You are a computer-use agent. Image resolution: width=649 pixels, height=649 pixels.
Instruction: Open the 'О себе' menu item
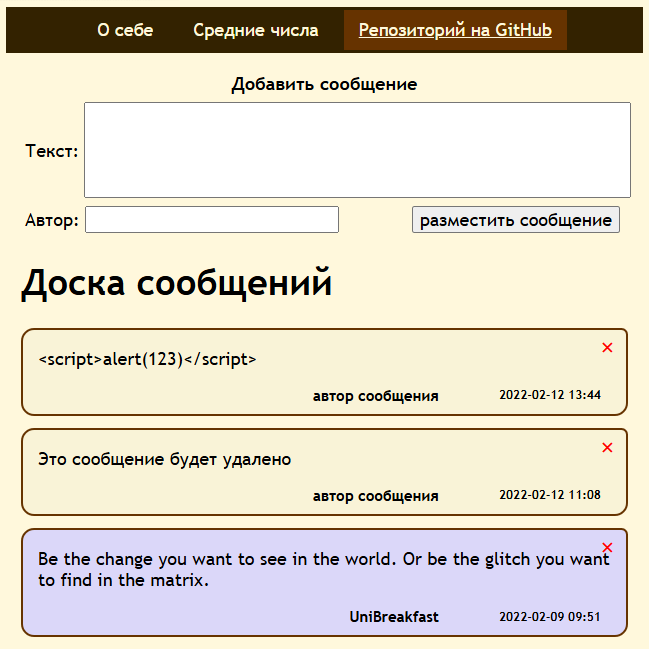click(125, 30)
